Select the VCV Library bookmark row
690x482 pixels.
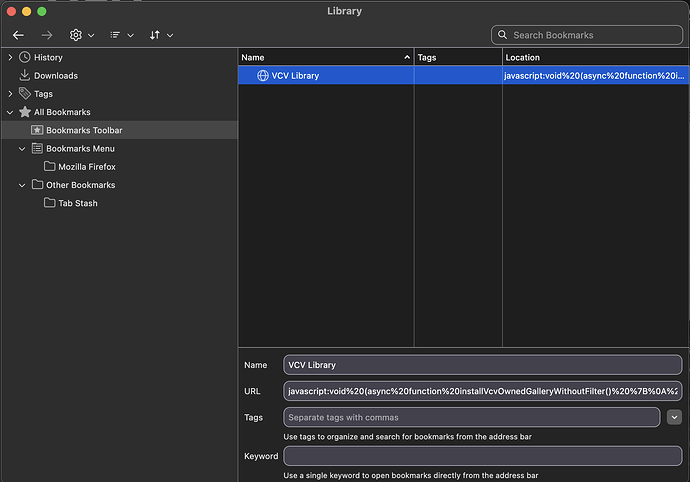click(x=464, y=75)
